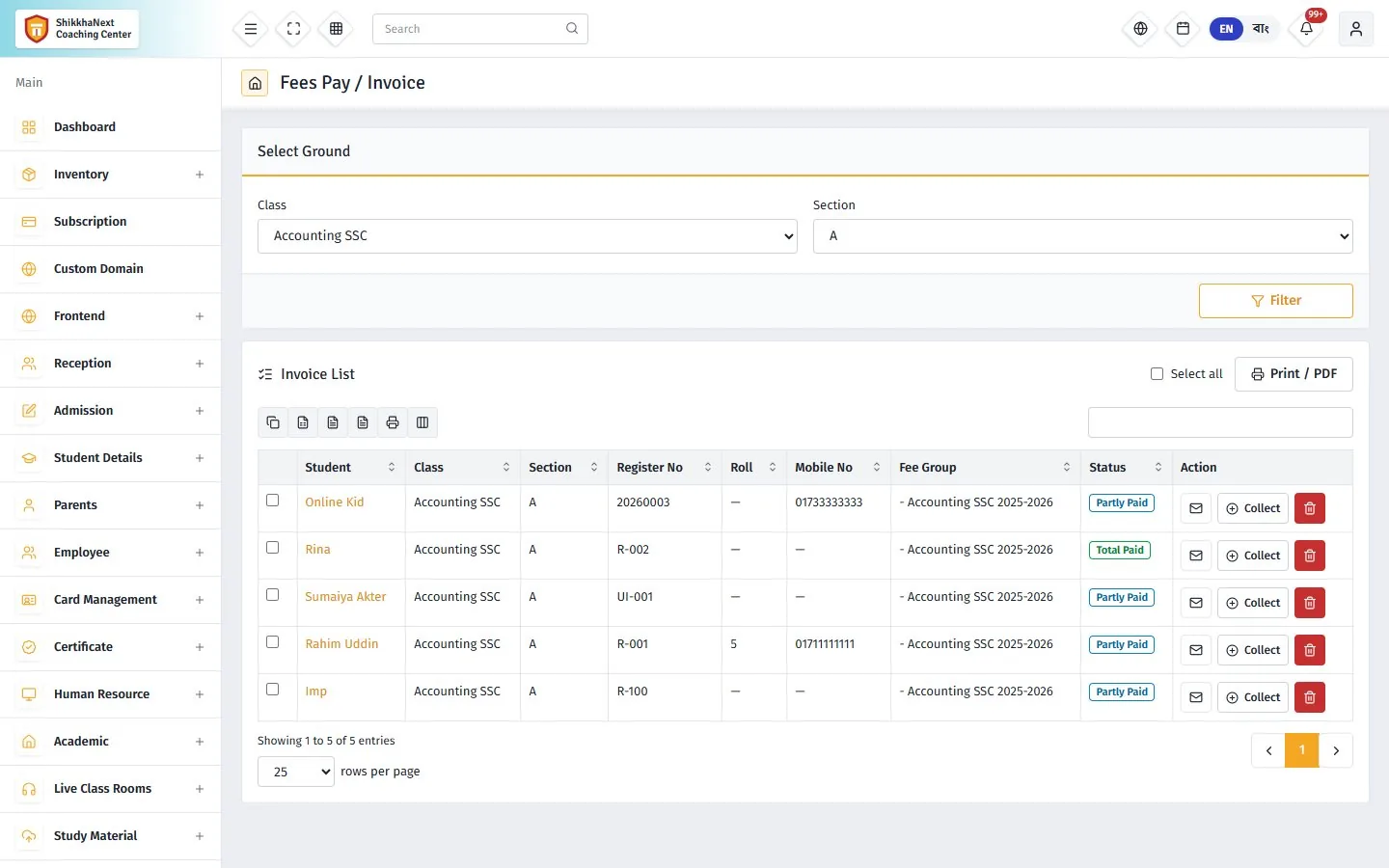Click the Print / PDF button
The width and height of the screenshot is (1389, 868).
tap(1294, 374)
